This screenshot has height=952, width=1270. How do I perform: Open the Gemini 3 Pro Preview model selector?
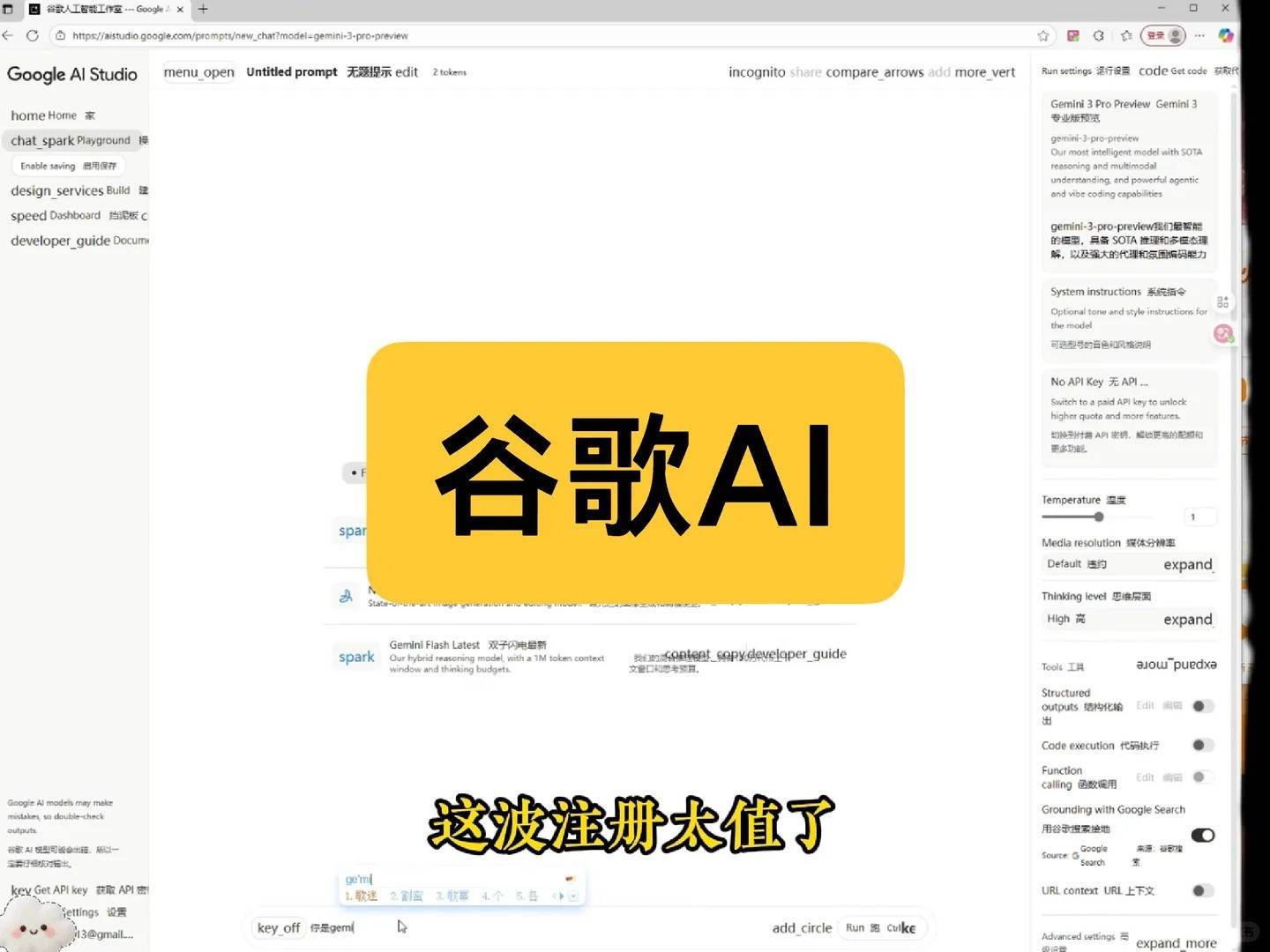click(x=1130, y=181)
